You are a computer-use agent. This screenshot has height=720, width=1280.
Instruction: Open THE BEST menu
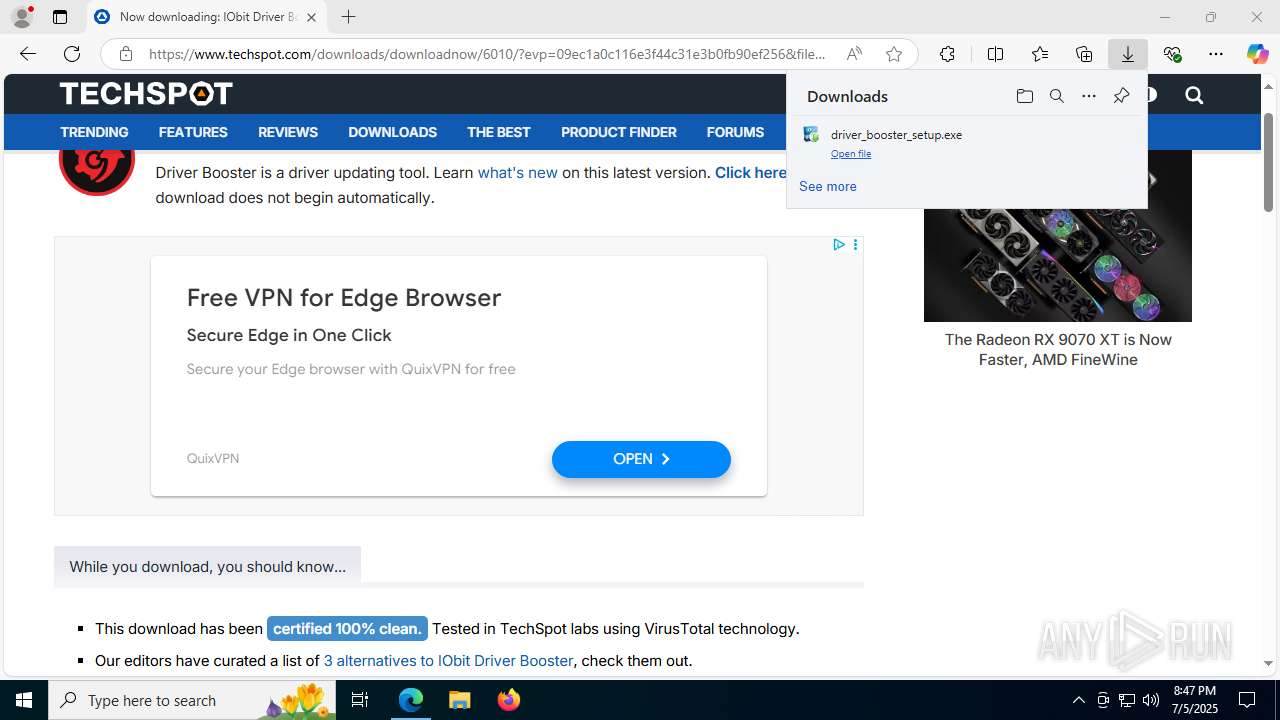499,132
